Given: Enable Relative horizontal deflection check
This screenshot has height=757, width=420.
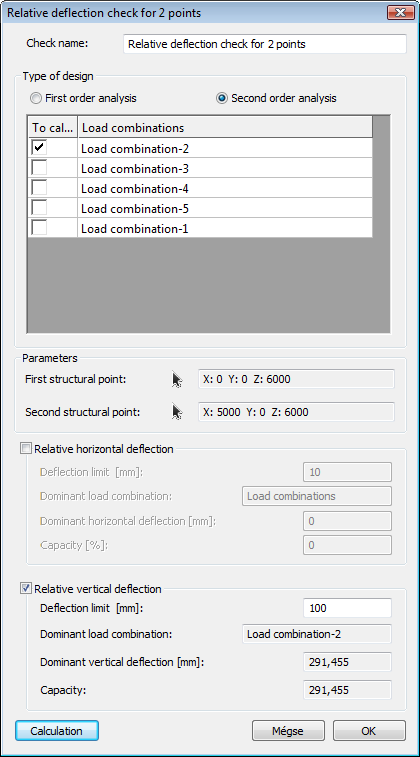Looking at the screenshot, I should click(x=25, y=449).
